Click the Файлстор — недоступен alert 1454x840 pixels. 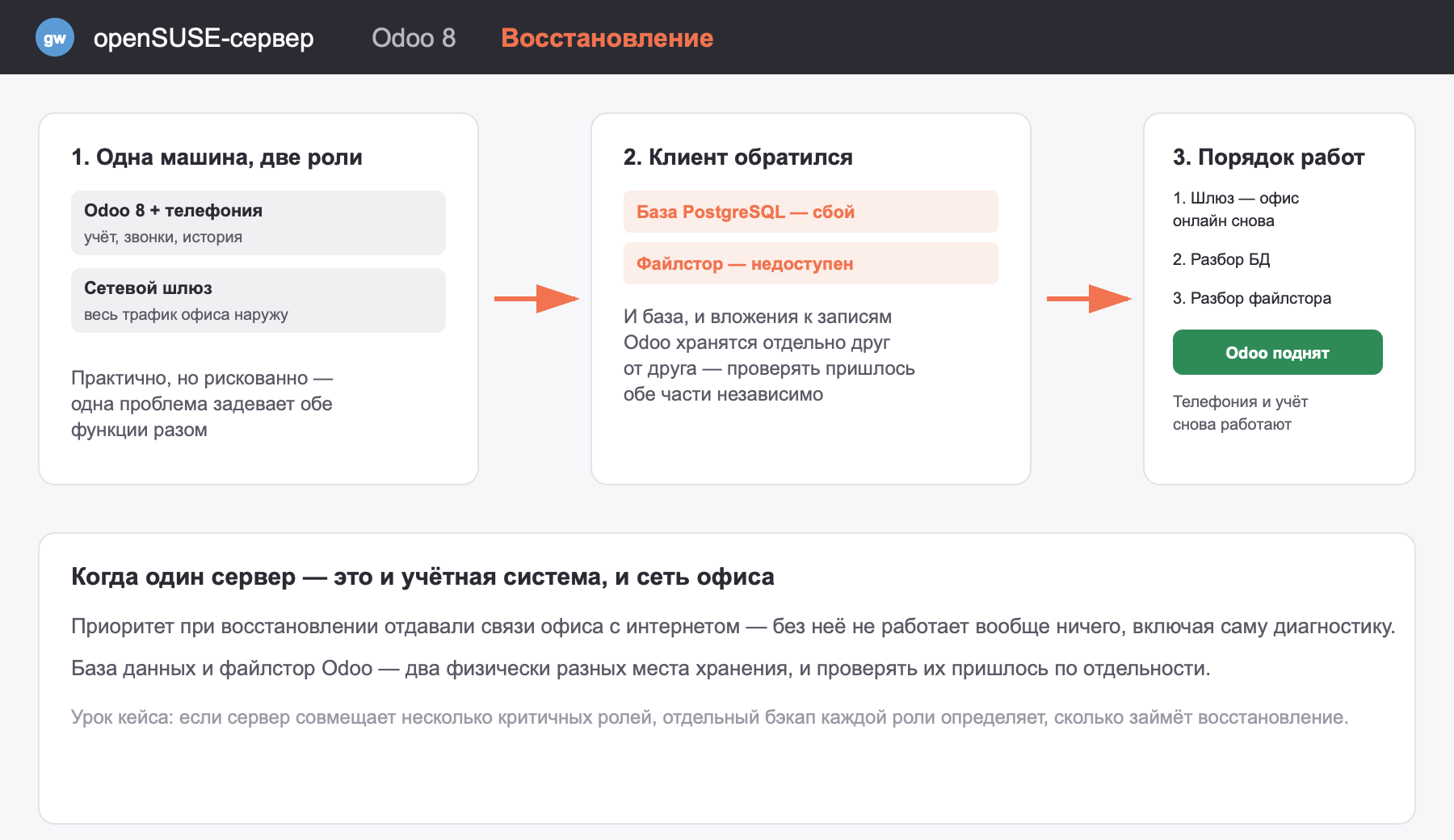[810, 263]
